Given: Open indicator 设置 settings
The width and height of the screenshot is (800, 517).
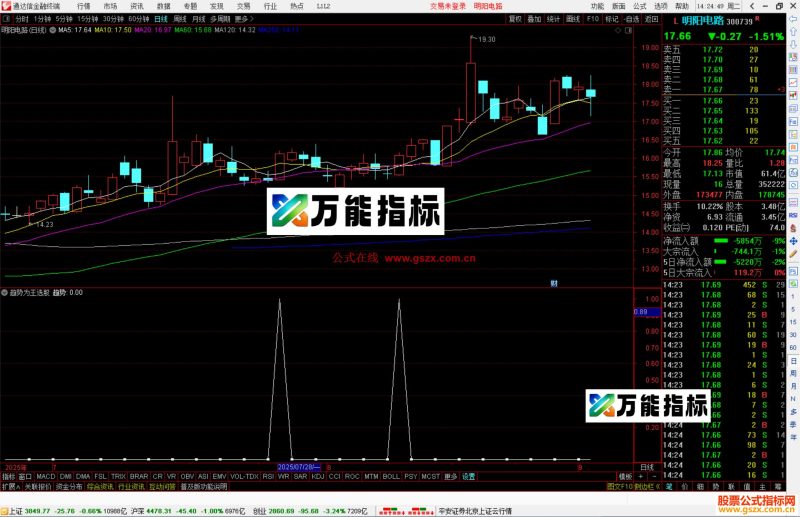Looking at the screenshot, I should click(468, 476).
